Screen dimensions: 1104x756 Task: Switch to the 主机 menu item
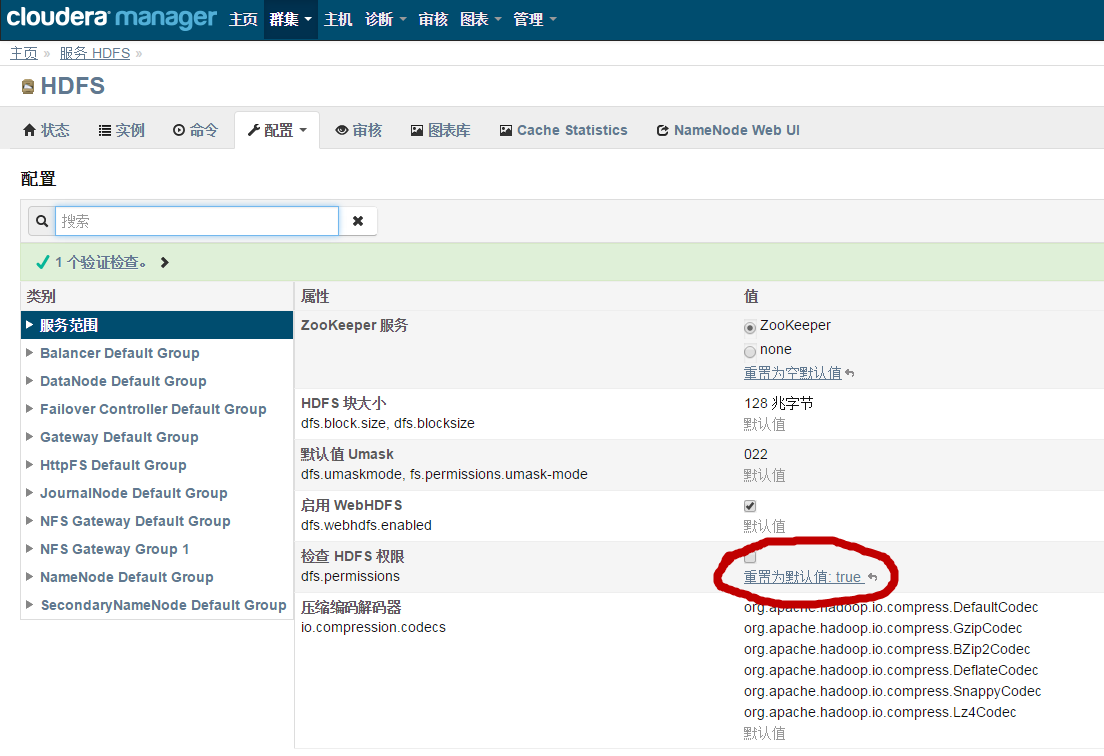[x=338, y=18]
